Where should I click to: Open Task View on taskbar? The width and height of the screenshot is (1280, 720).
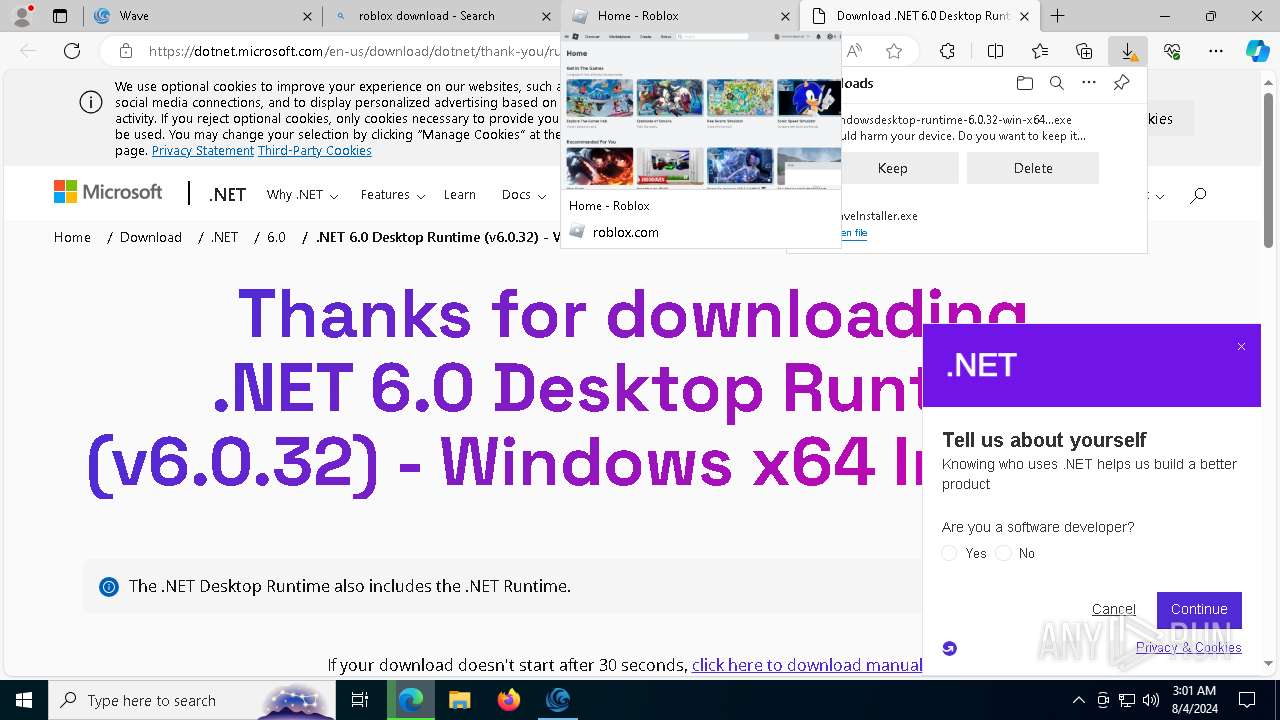[360, 700]
